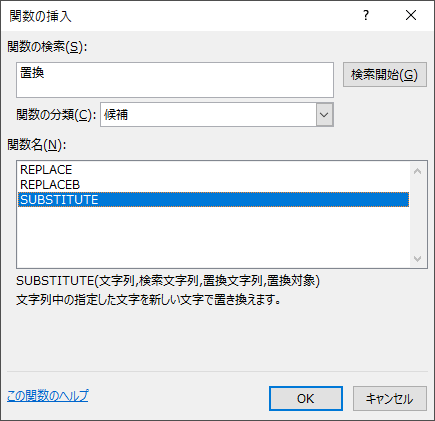Dismiss the dialog with キャンセル button

[x=390, y=399]
